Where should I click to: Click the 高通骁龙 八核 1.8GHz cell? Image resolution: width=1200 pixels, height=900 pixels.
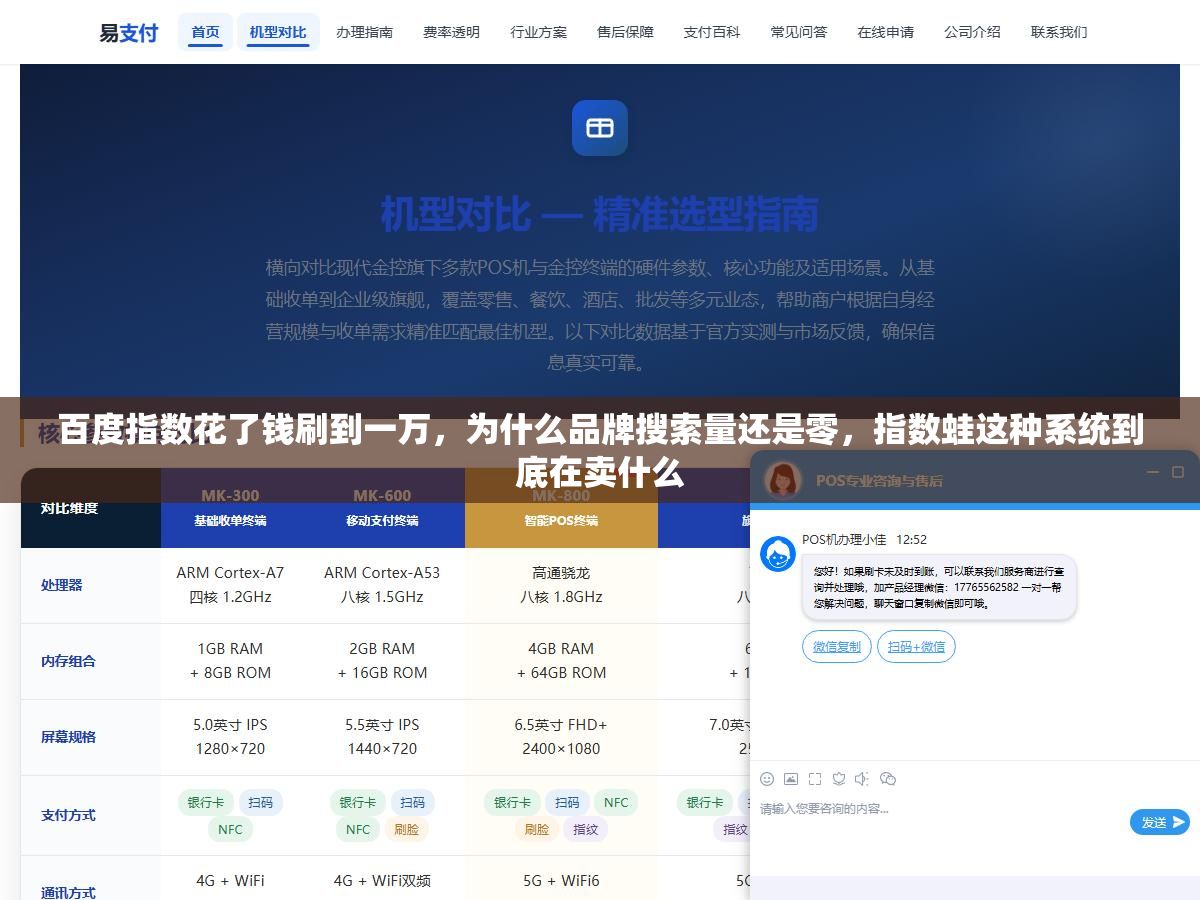(x=561, y=585)
